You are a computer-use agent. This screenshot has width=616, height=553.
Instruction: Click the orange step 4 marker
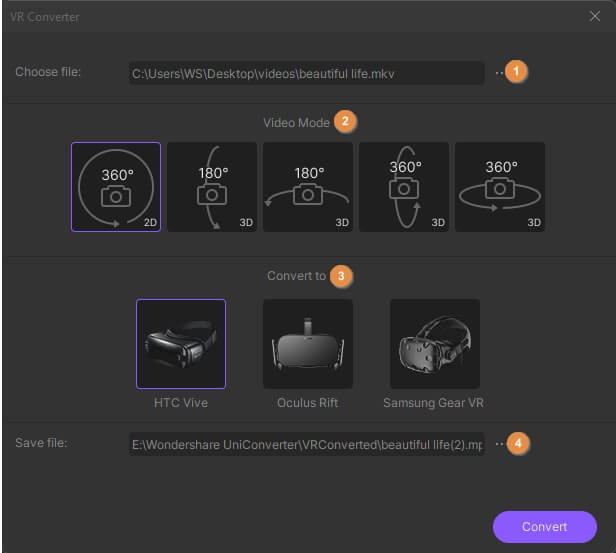[x=516, y=443]
